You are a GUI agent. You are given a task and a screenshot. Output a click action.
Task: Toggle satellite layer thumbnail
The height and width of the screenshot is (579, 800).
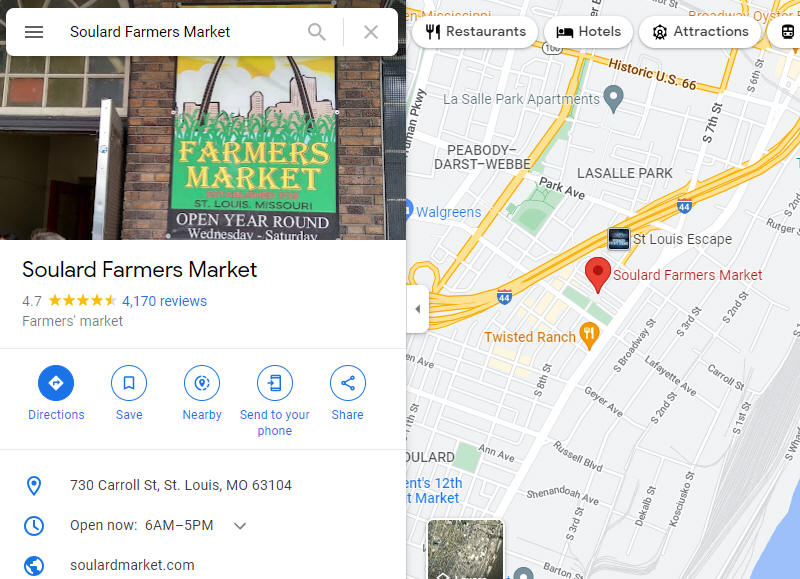point(465,549)
